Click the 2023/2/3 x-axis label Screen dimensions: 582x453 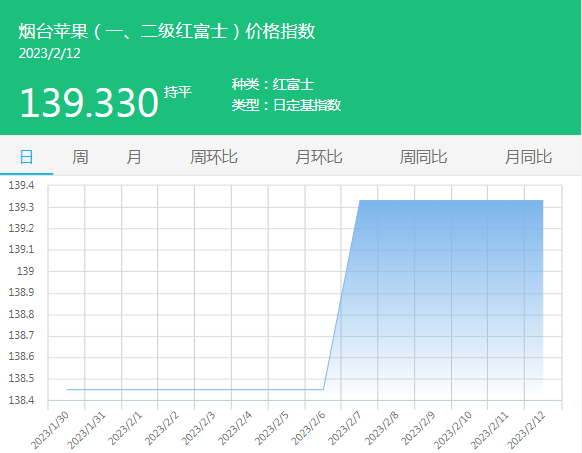[x=199, y=428]
